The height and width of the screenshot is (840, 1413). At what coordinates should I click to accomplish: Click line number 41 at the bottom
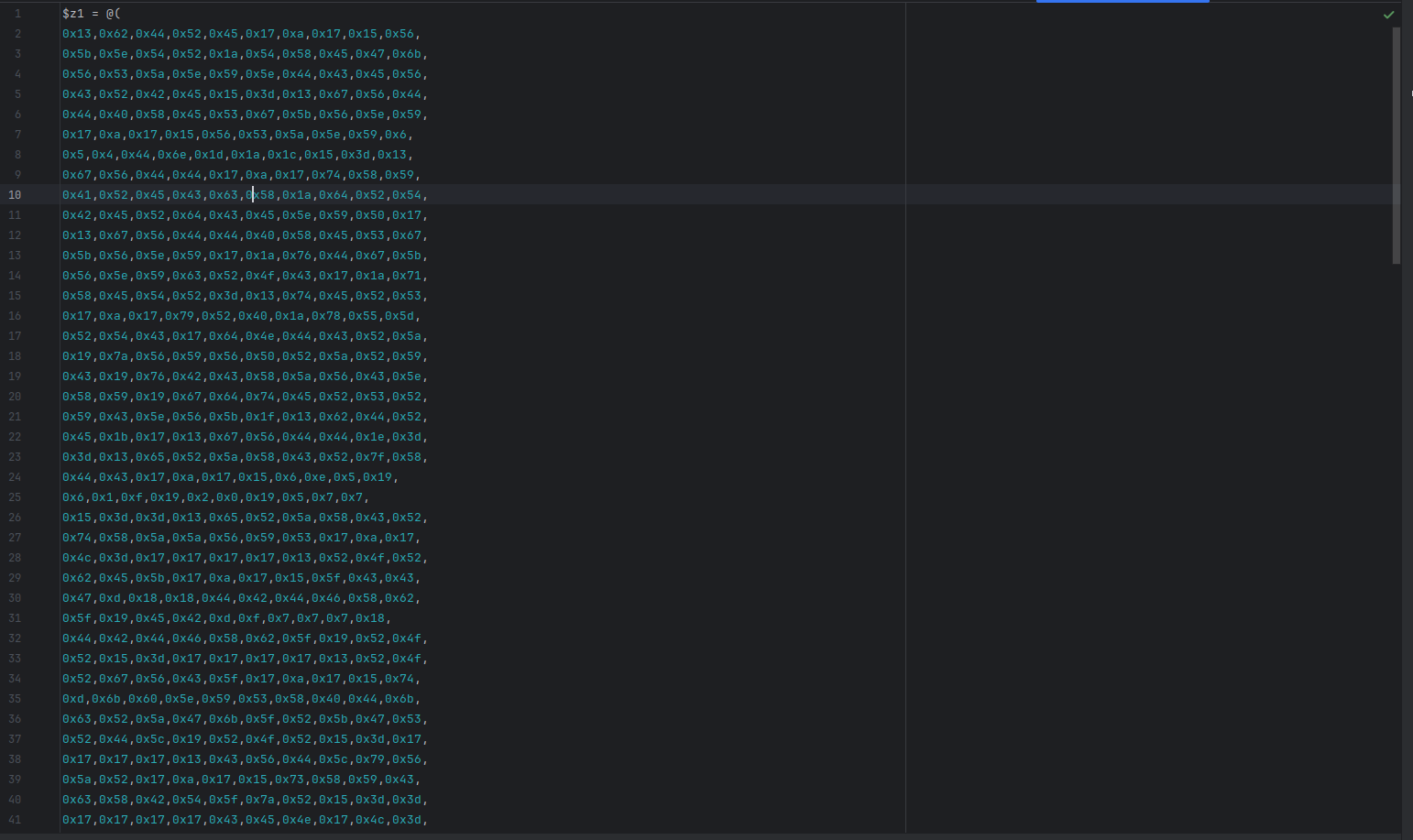[15, 819]
